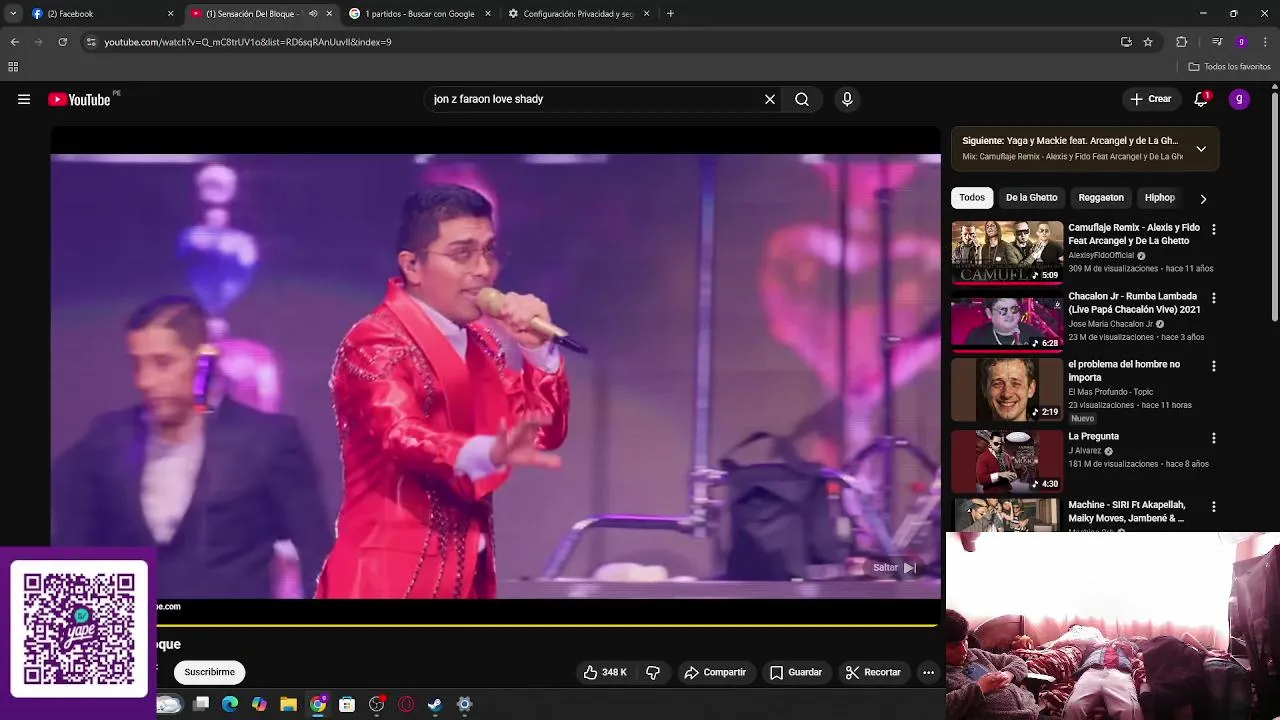Share the video with Compartir
The image size is (1280, 720).
tap(715, 672)
